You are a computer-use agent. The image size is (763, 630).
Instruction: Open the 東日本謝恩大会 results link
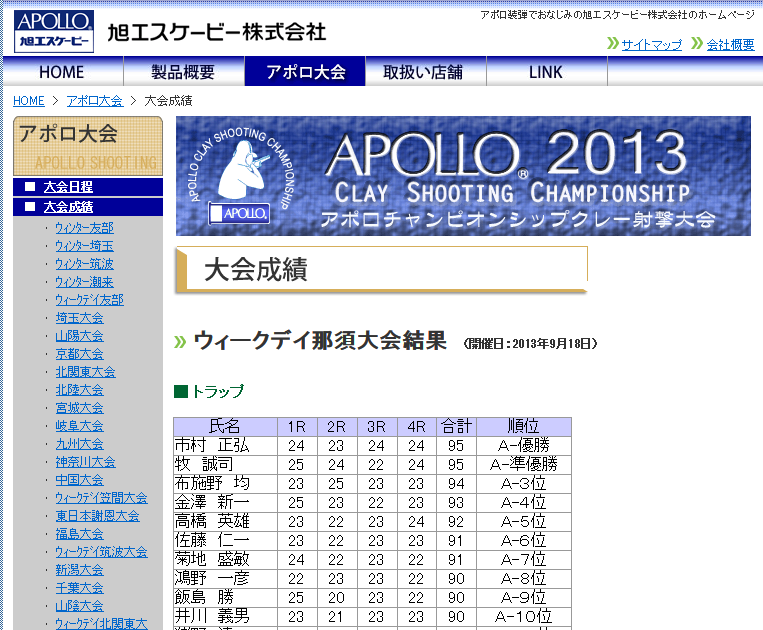coord(97,516)
